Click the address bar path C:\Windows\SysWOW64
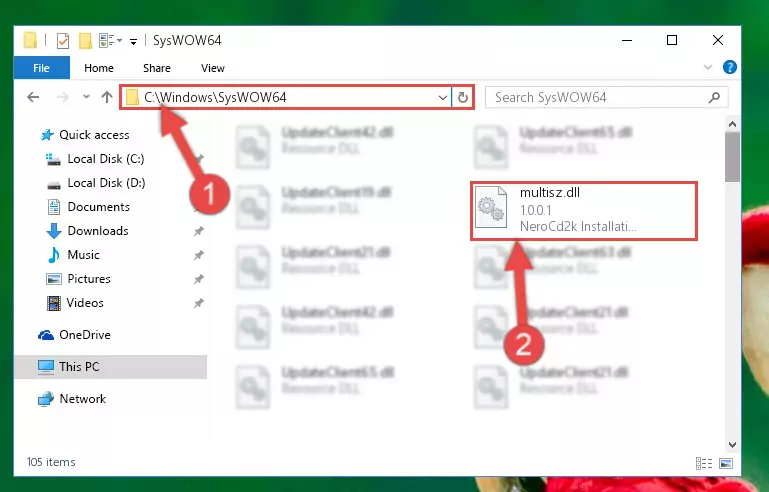This screenshot has height=492, width=769. (215, 97)
